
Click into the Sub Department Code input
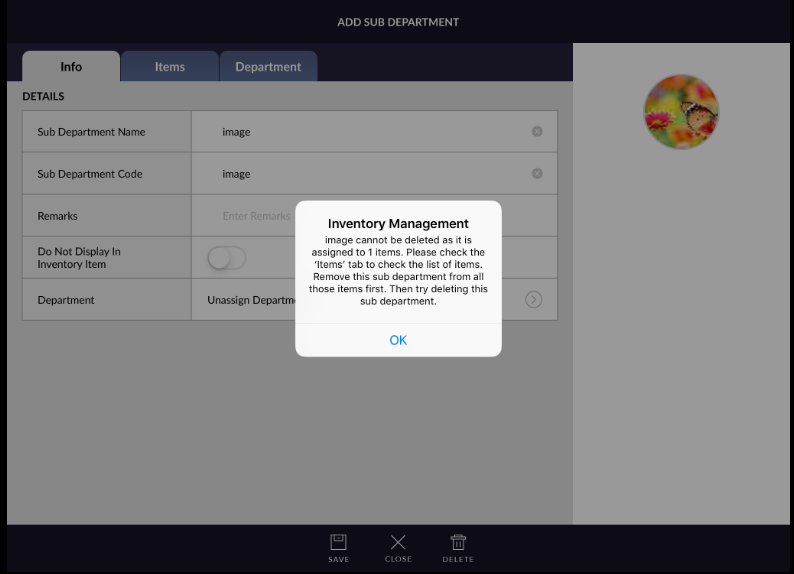point(370,174)
